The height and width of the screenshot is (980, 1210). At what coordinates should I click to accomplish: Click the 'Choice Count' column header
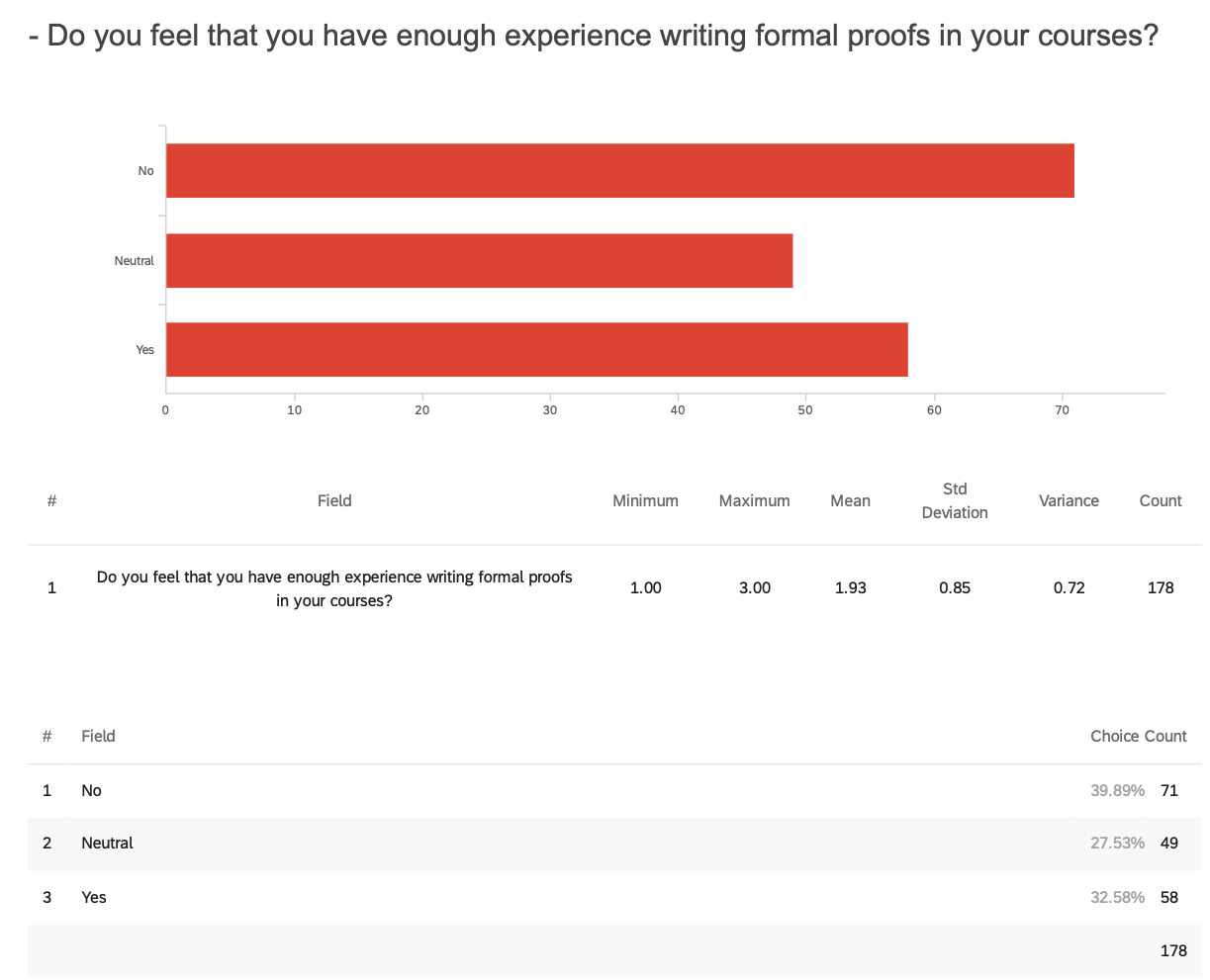[1138, 736]
